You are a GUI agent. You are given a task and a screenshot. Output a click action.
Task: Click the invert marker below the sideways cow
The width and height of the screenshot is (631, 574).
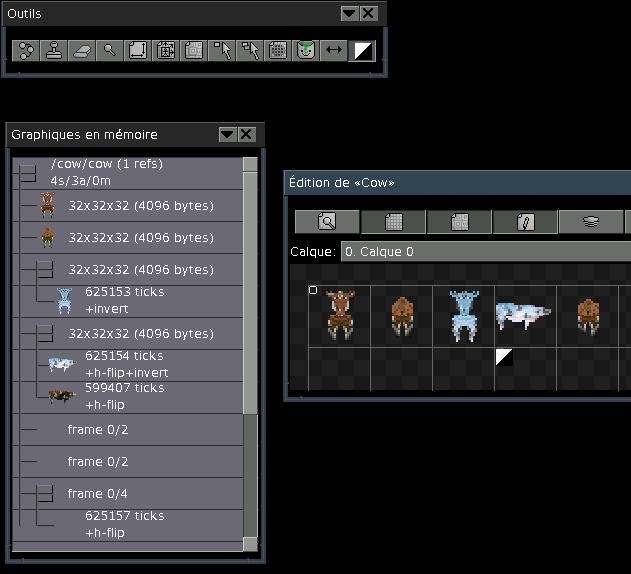pos(504,357)
